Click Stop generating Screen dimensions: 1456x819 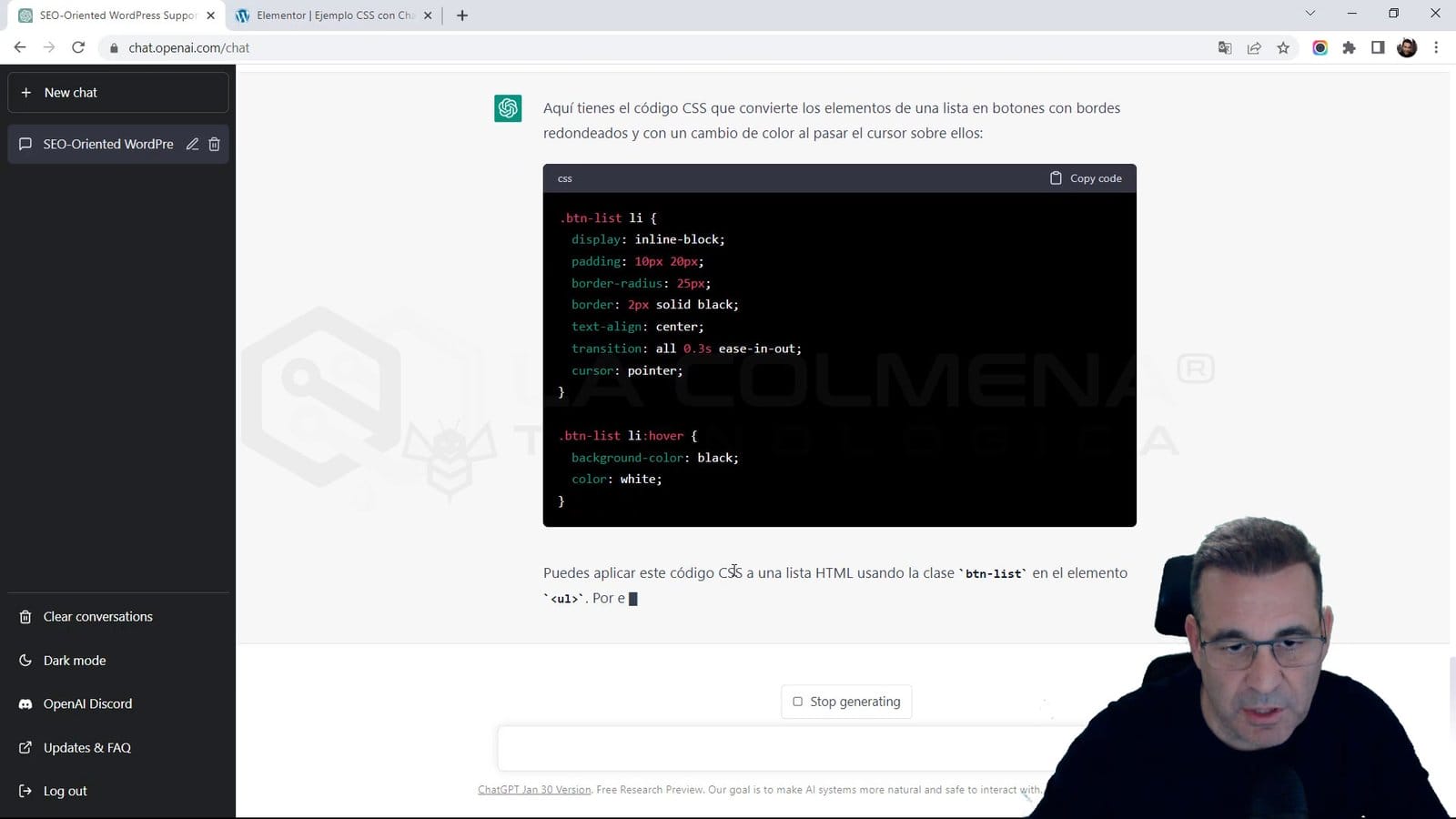tap(845, 701)
